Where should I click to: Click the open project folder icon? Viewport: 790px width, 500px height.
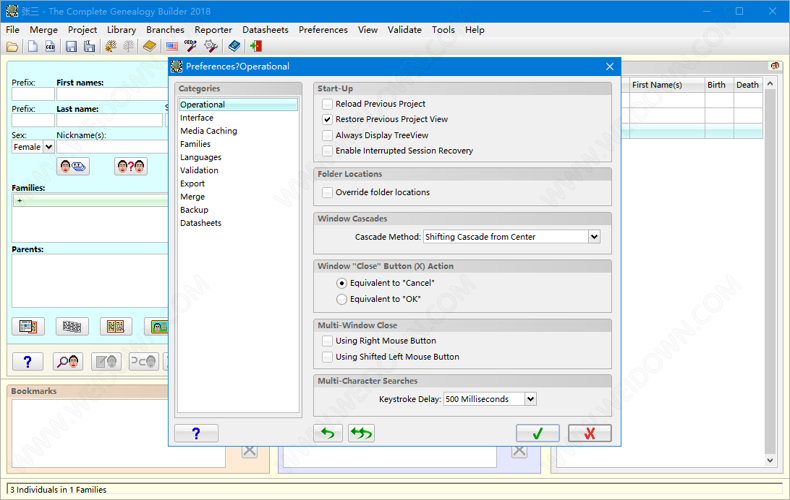[12, 47]
